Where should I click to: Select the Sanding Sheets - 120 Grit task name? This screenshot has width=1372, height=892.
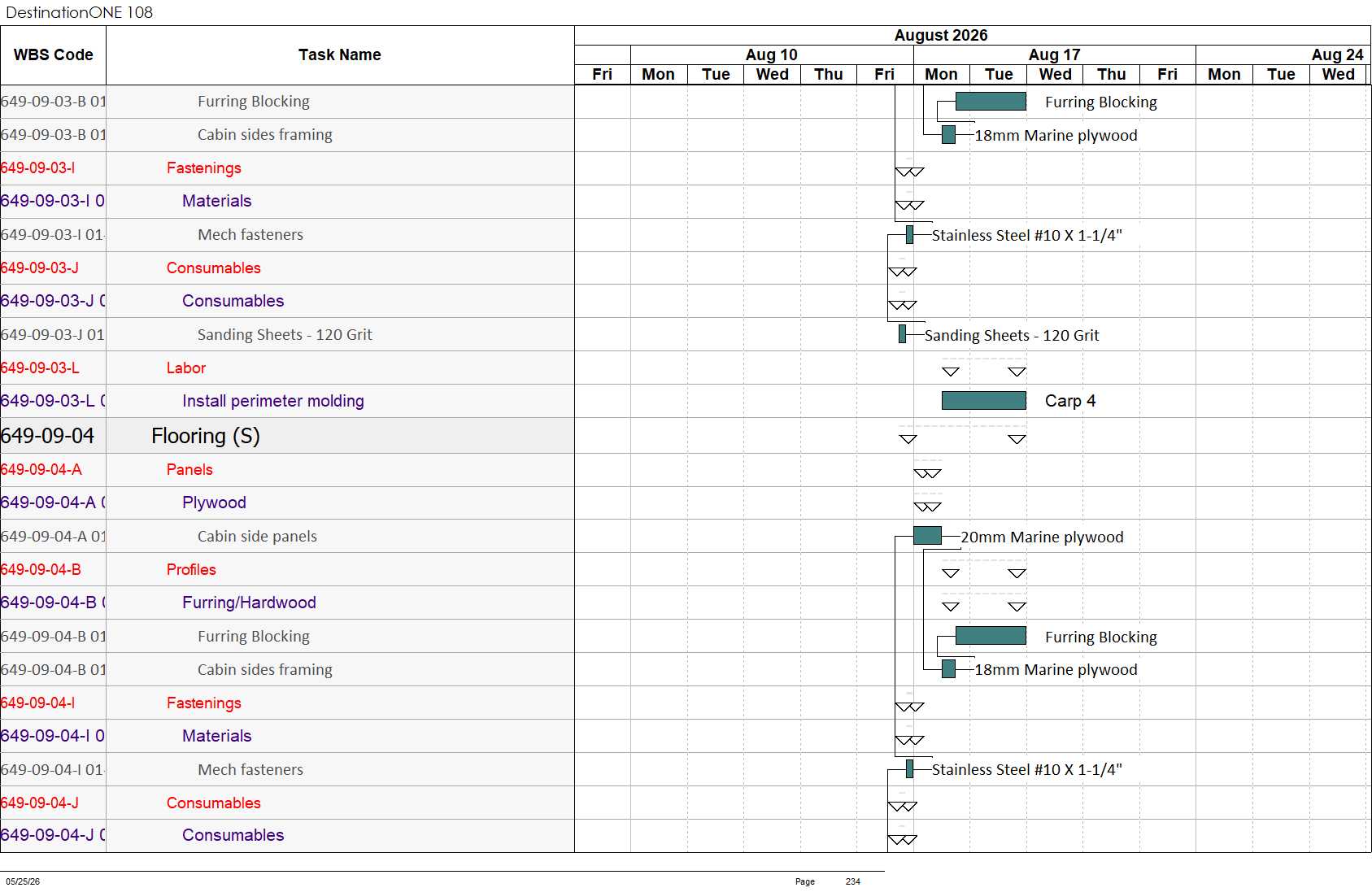(x=285, y=334)
